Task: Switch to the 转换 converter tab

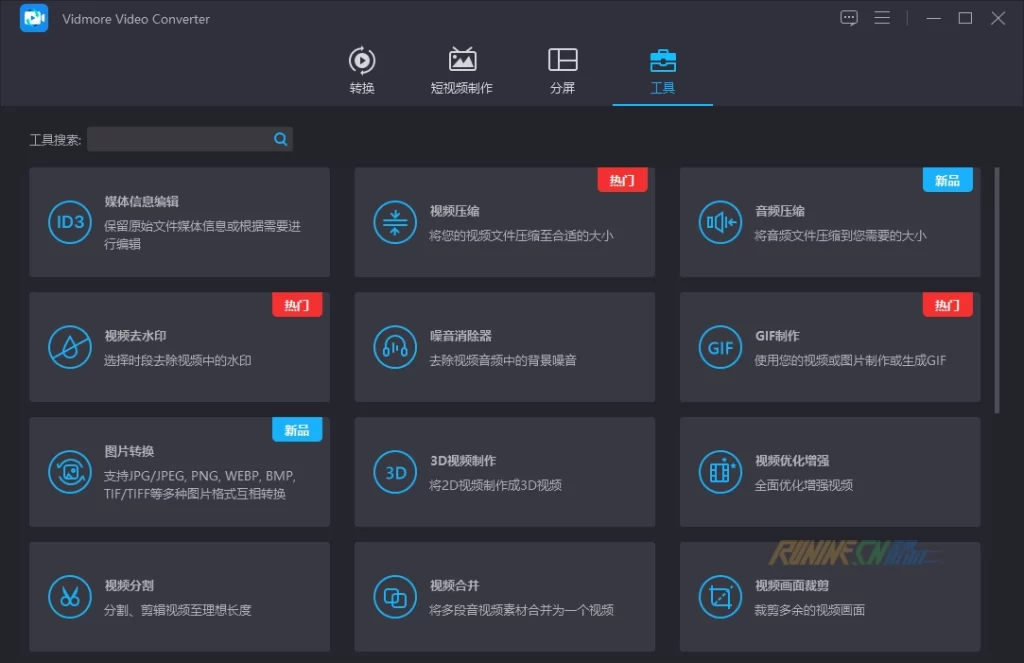Action: [x=362, y=70]
